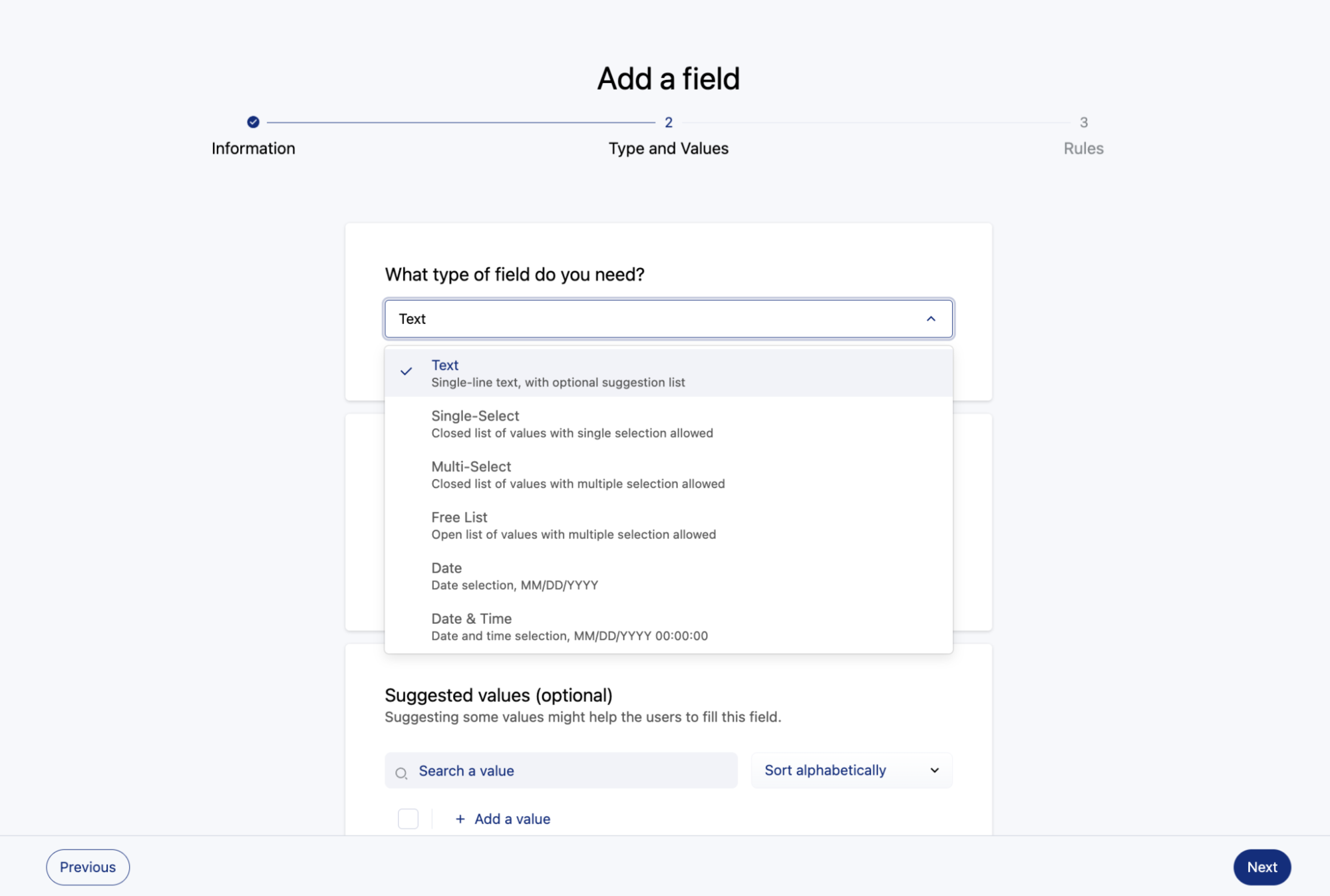Tick the checkbox beside Add a value

[408, 819]
